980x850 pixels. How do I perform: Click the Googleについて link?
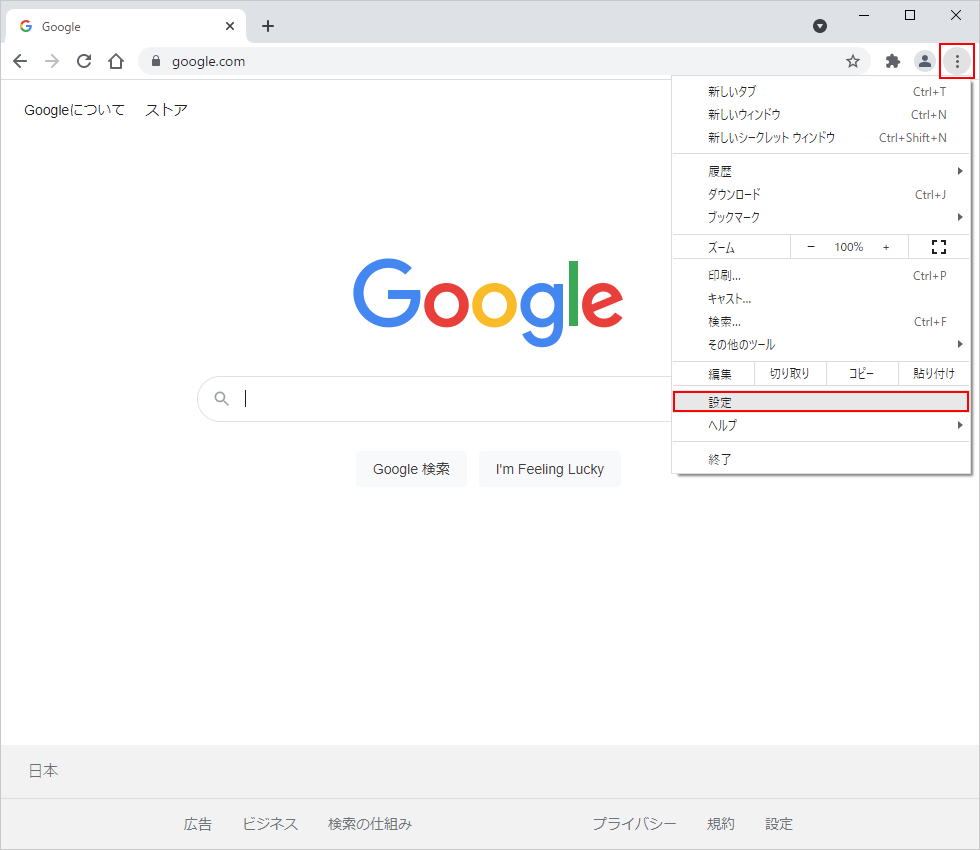[74, 110]
